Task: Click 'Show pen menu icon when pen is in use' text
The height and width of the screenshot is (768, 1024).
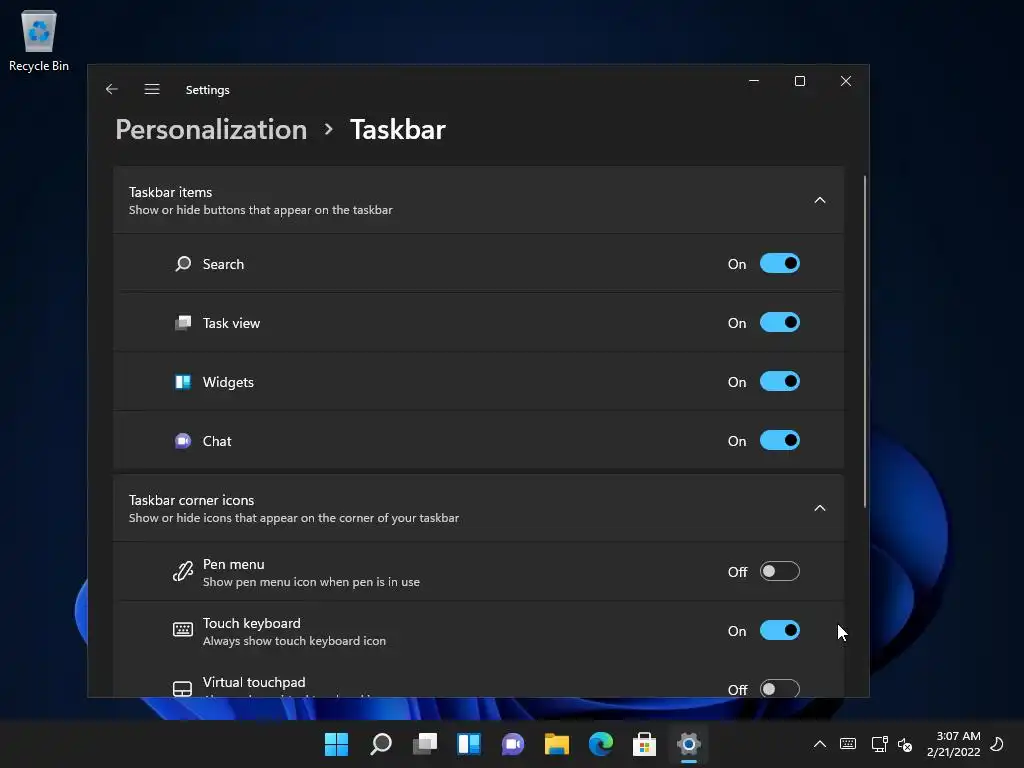Action: point(311,582)
